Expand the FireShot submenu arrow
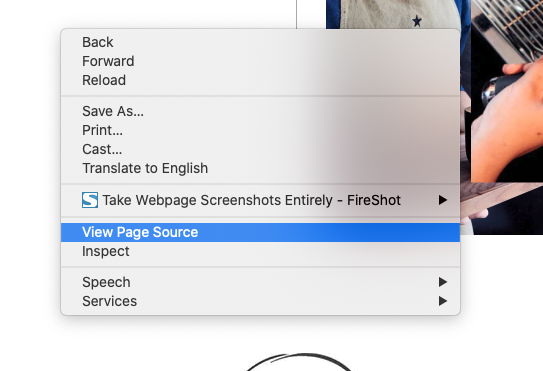543x371 pixels. [x=442, y=200]
